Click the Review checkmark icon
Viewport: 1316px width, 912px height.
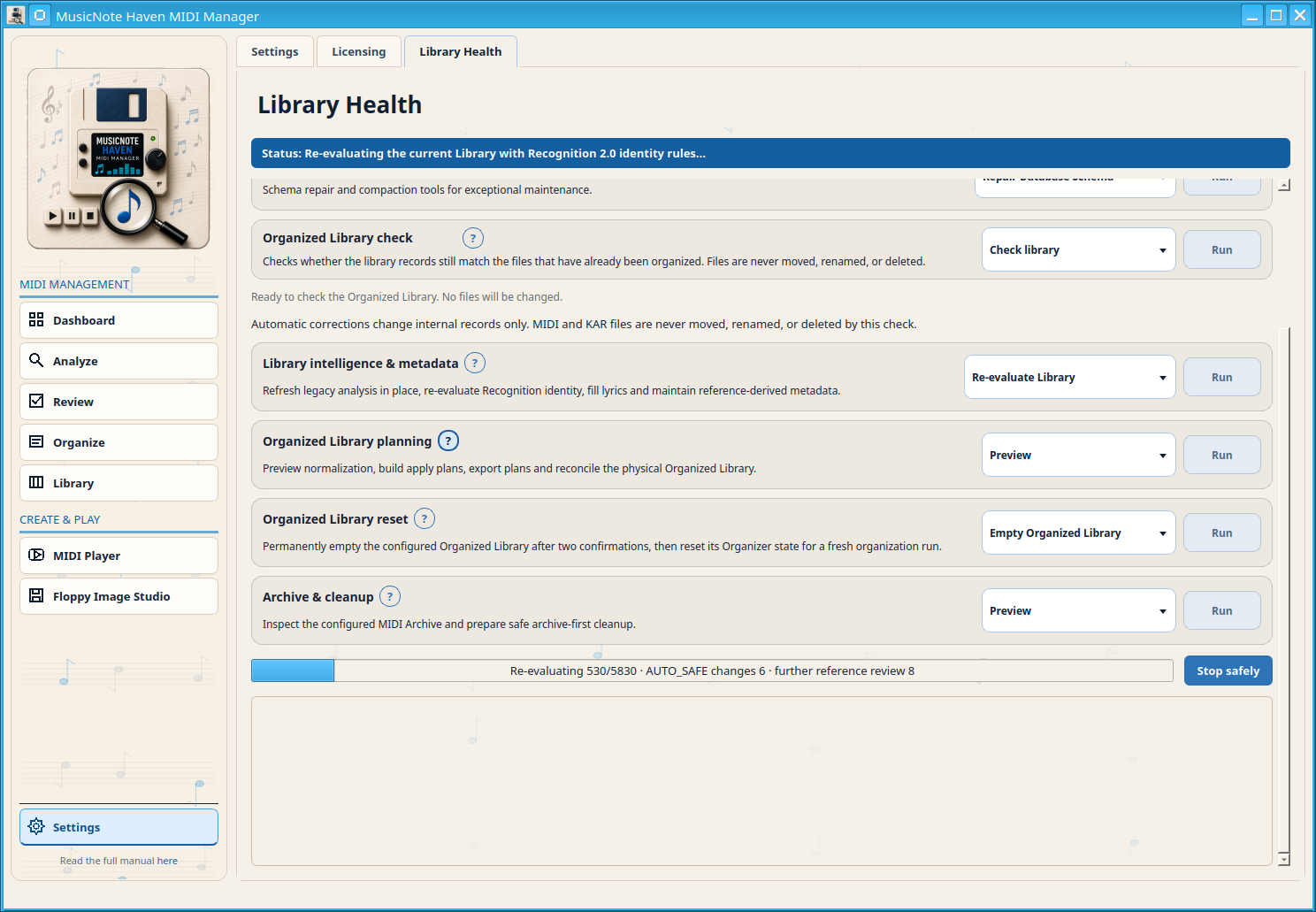pos(36,401)
